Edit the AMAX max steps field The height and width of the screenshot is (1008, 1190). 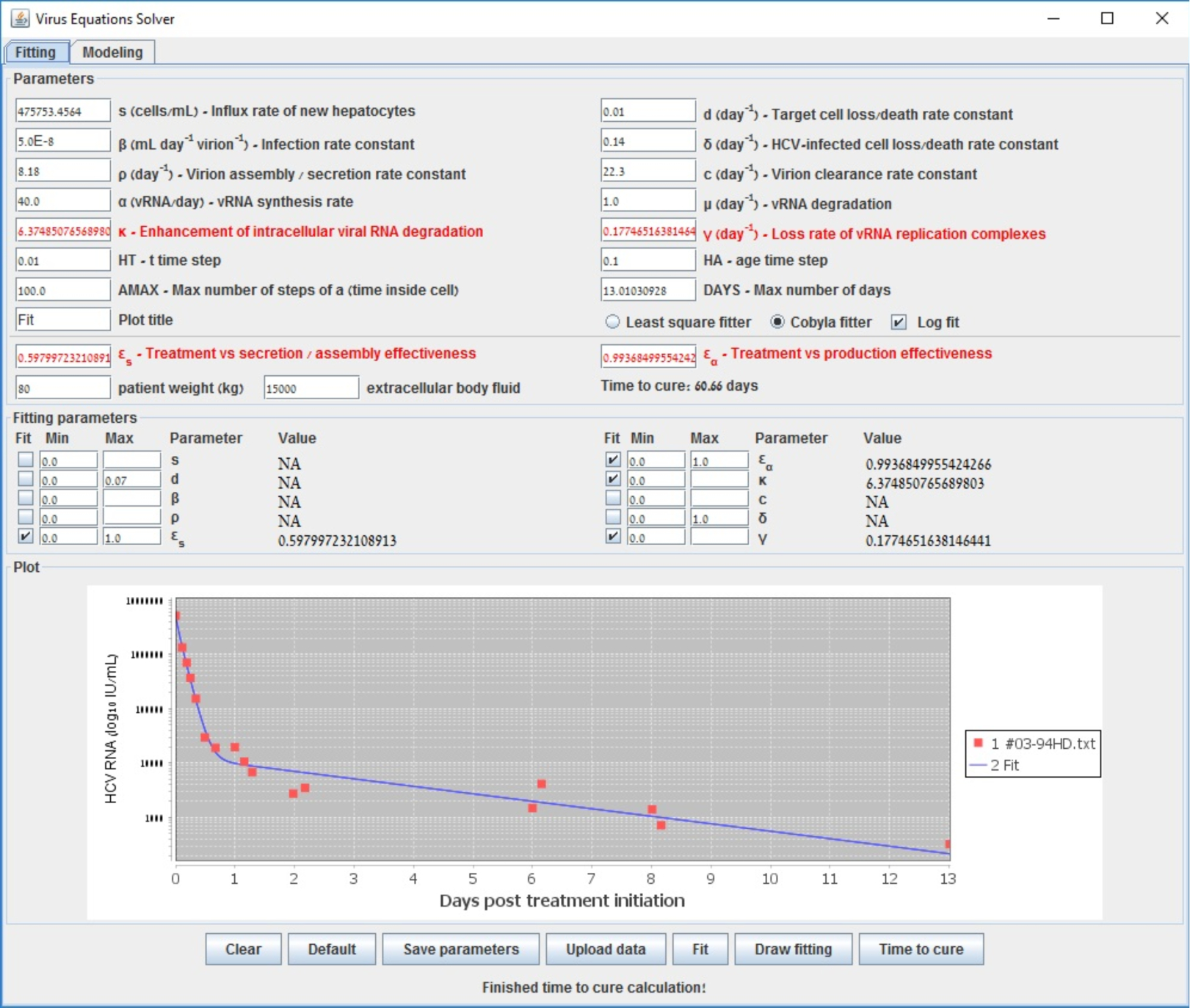63,290
